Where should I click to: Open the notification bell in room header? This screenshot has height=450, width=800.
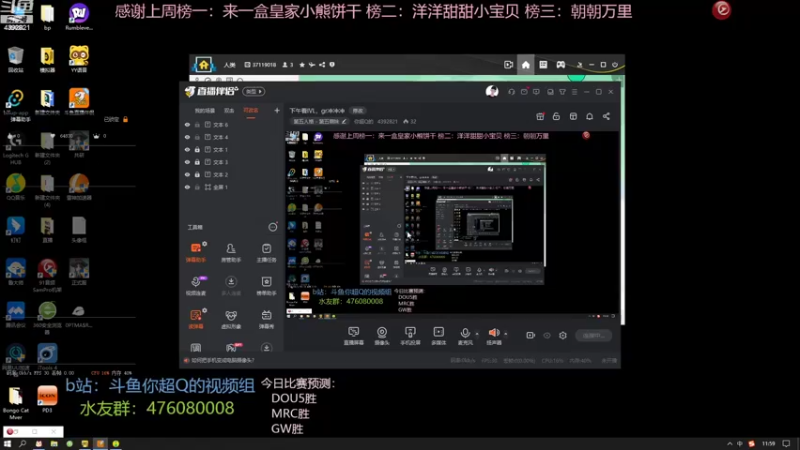(589, 116)
